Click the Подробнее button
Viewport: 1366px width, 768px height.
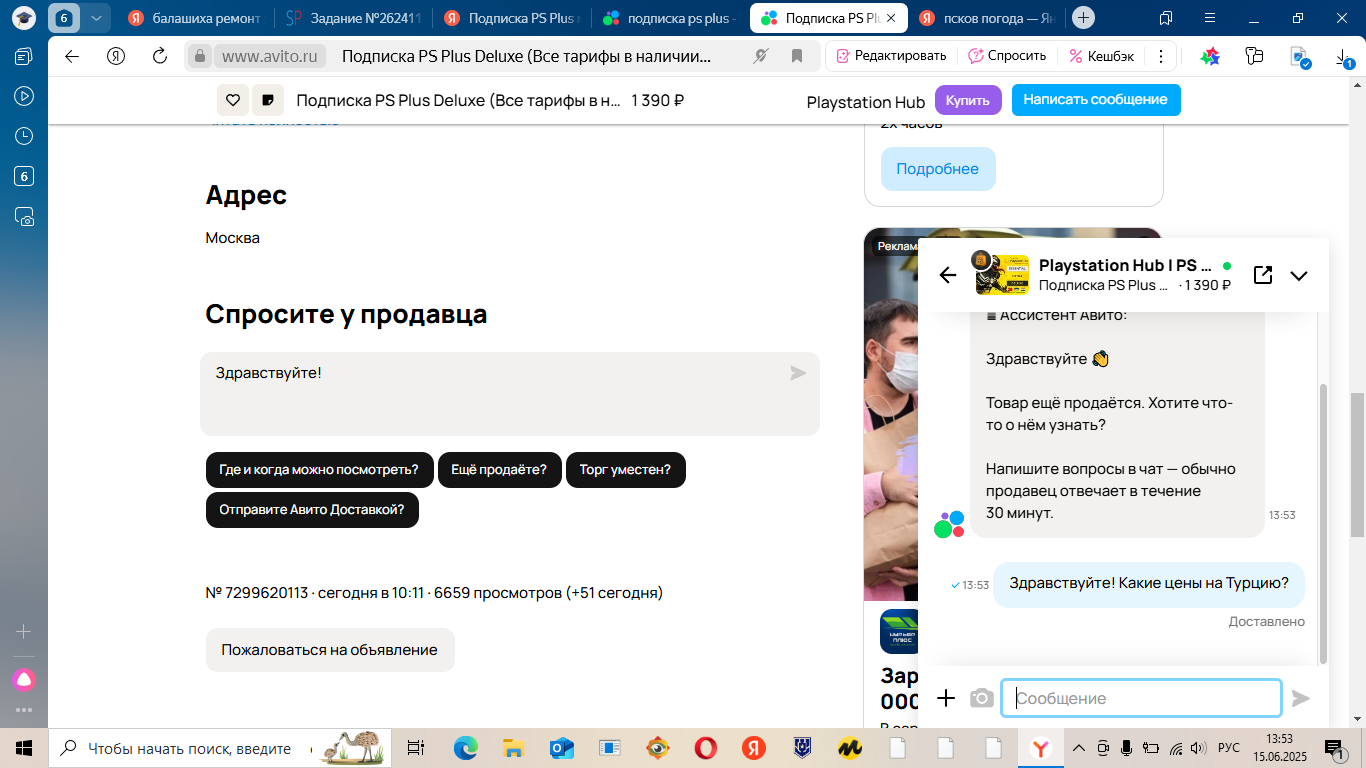coord(938,169)
